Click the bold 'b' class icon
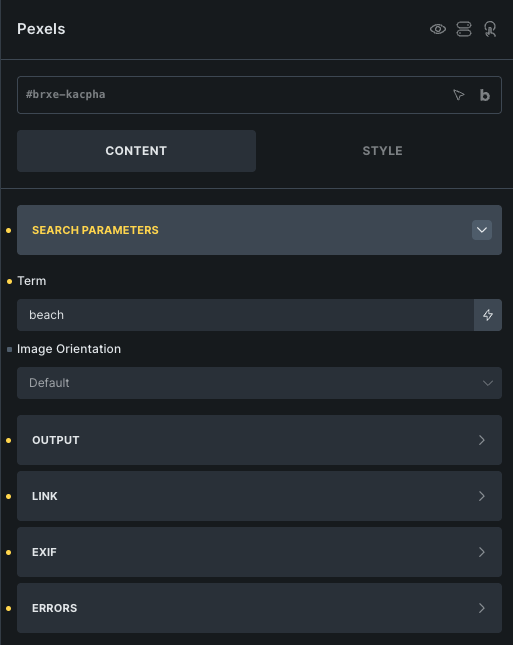513x645 pixels. 485,95
